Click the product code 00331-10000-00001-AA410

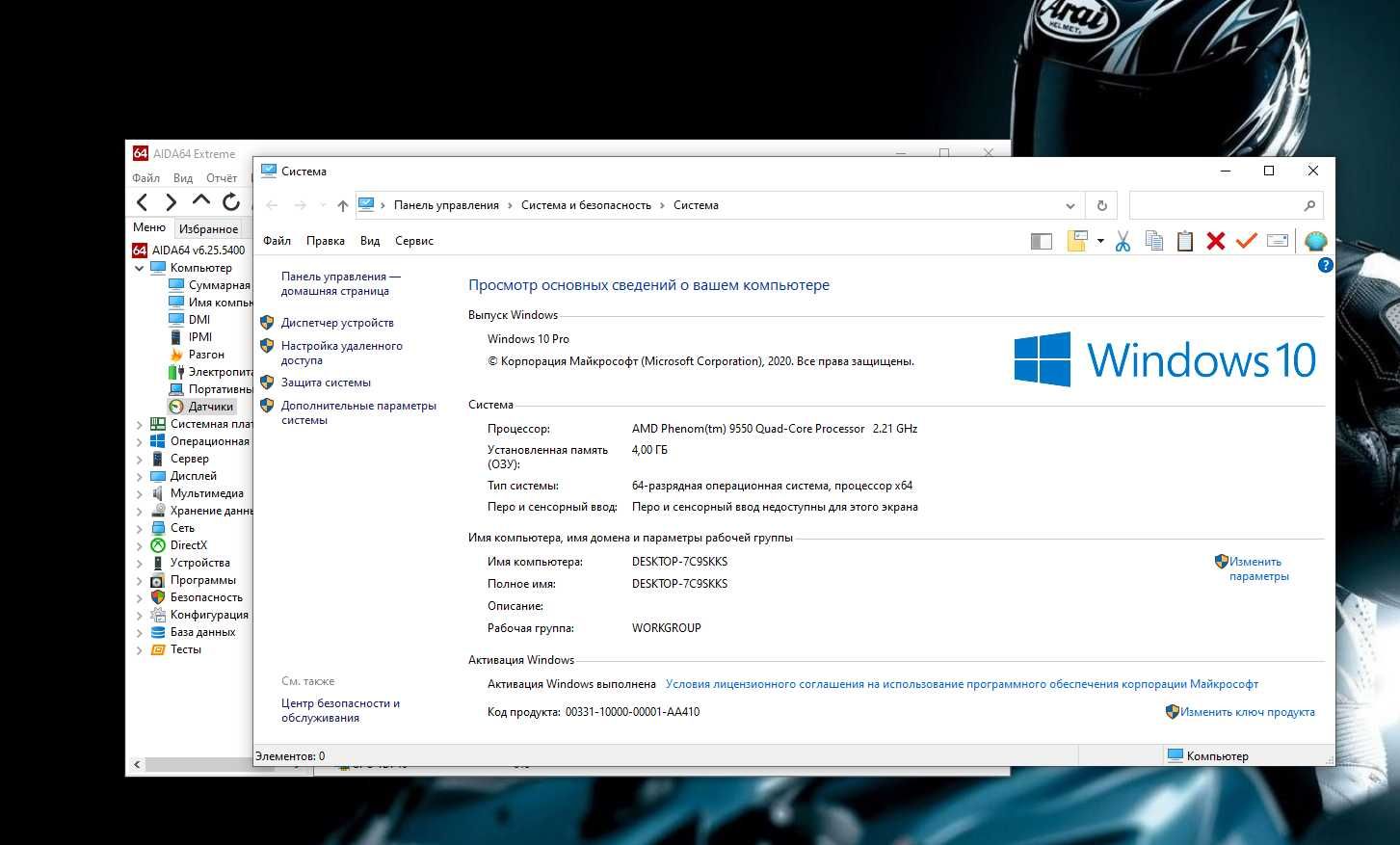tap(632, 712)
